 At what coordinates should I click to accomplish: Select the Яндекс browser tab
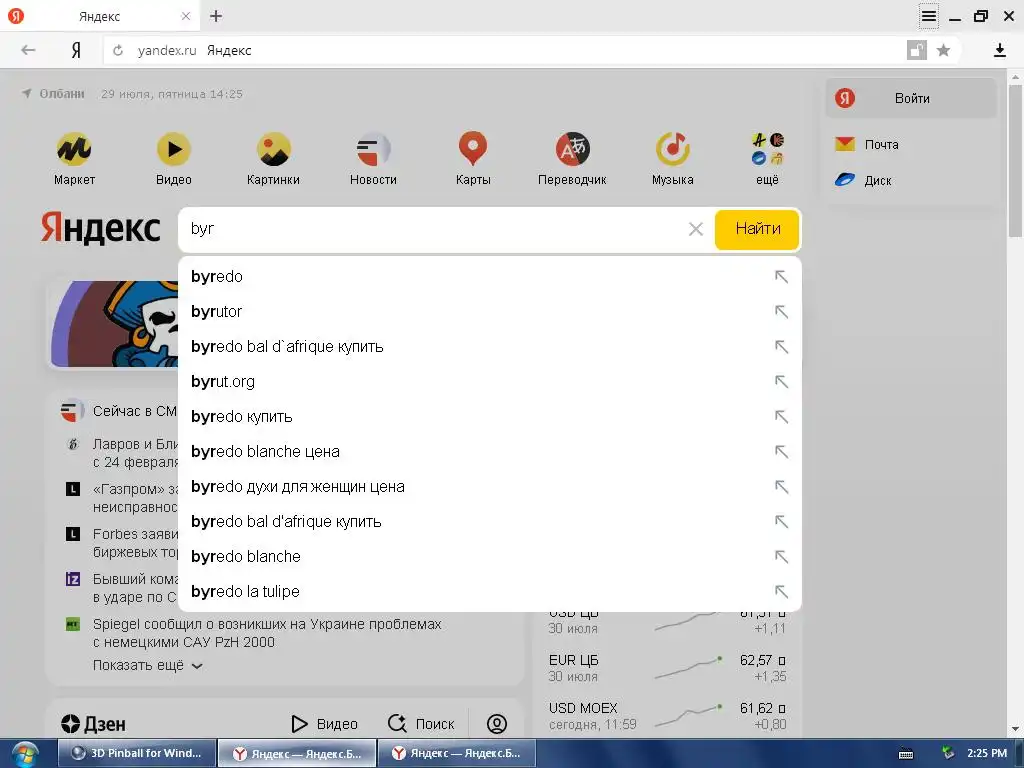[x=100, y=16]
